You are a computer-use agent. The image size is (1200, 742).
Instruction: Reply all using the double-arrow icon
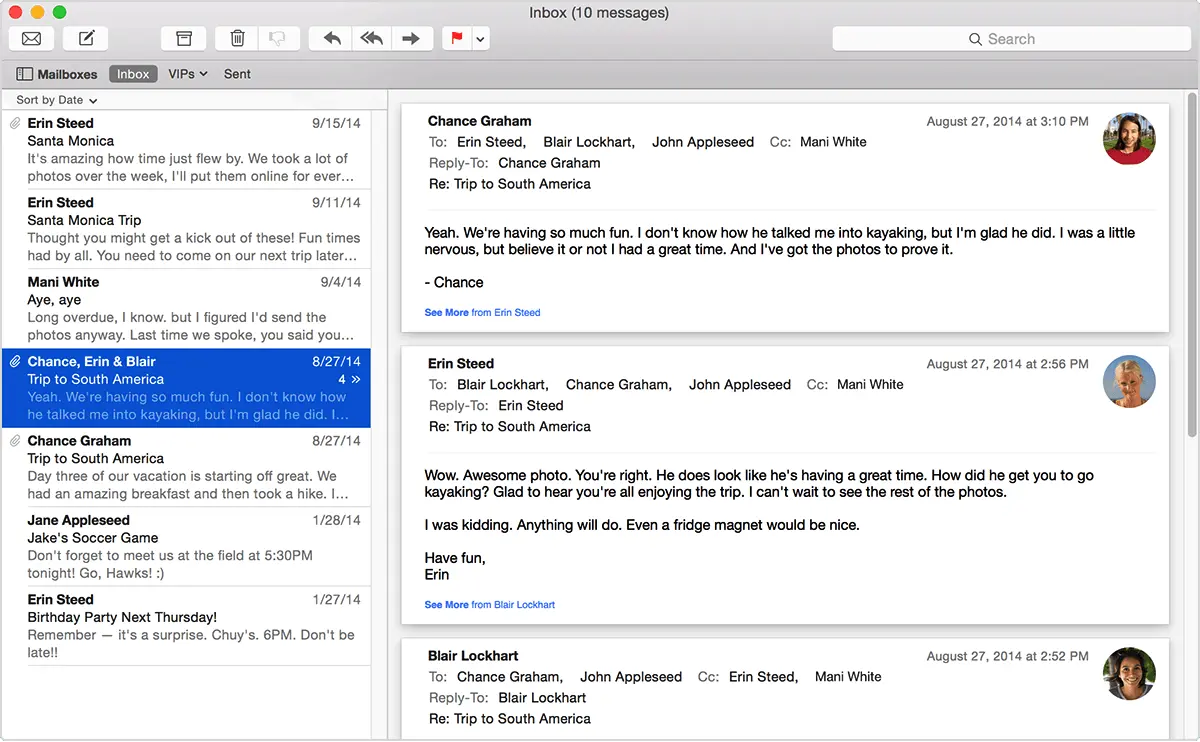click(x=371, y=38)
